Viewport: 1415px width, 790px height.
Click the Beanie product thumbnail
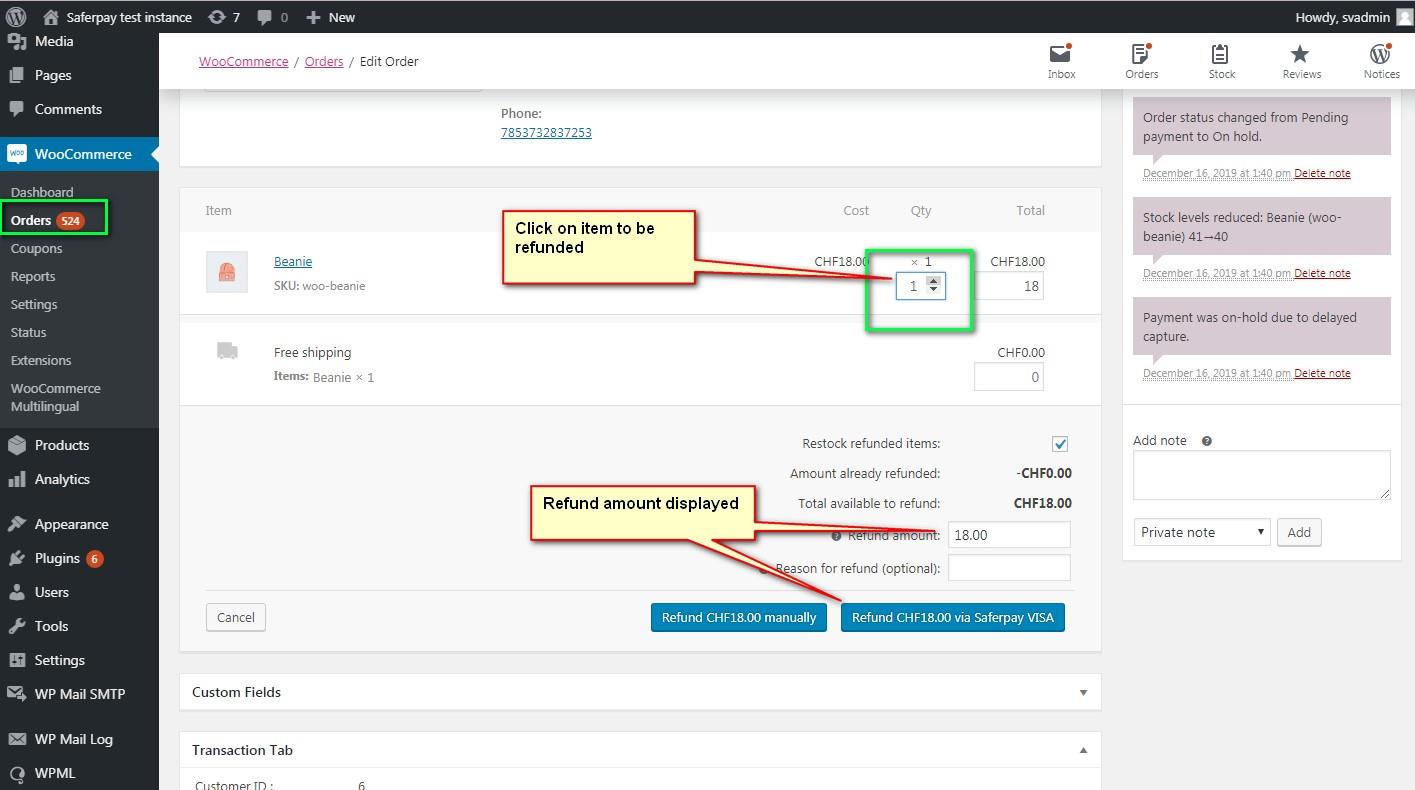[227, 272]
